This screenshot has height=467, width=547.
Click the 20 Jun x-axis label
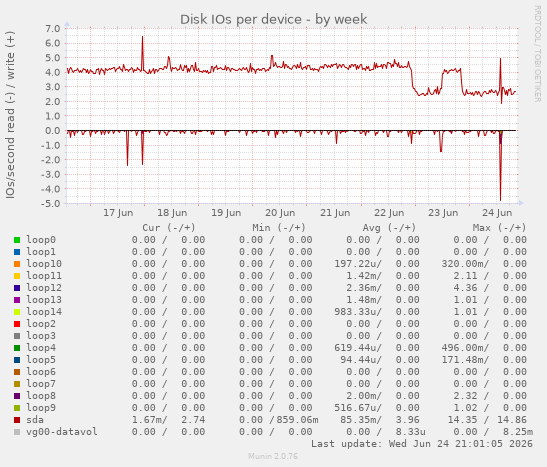[x=280, y=213]
